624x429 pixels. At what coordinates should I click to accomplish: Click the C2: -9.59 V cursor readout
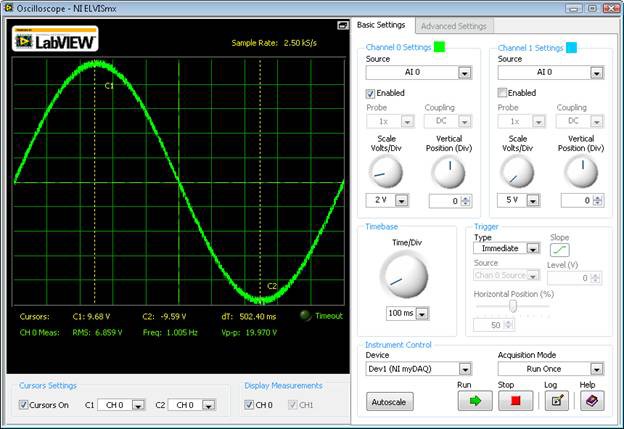click(x=164, y=317)
